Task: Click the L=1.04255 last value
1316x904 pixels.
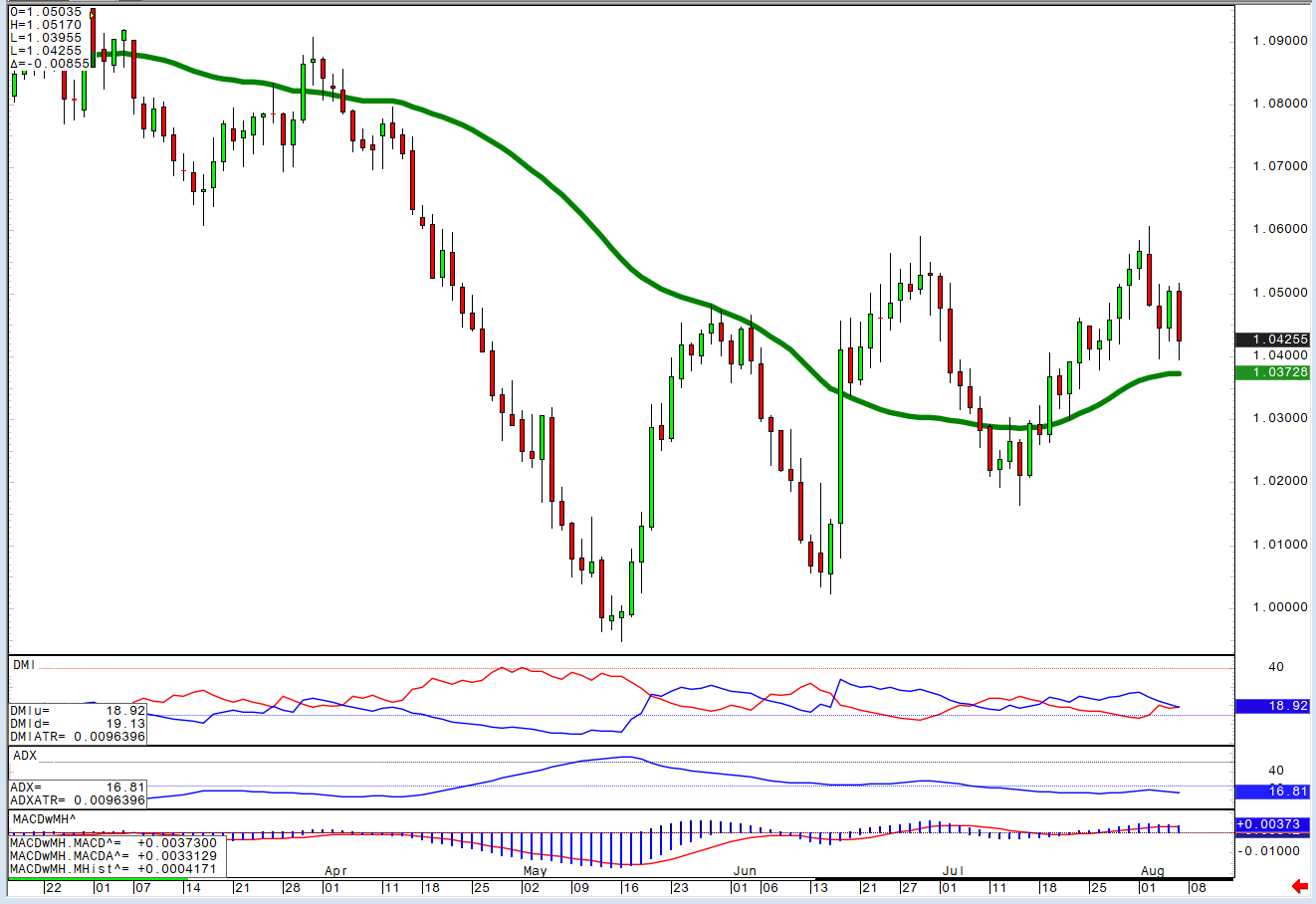Action: pyautogui.click(x=46, y=51)
